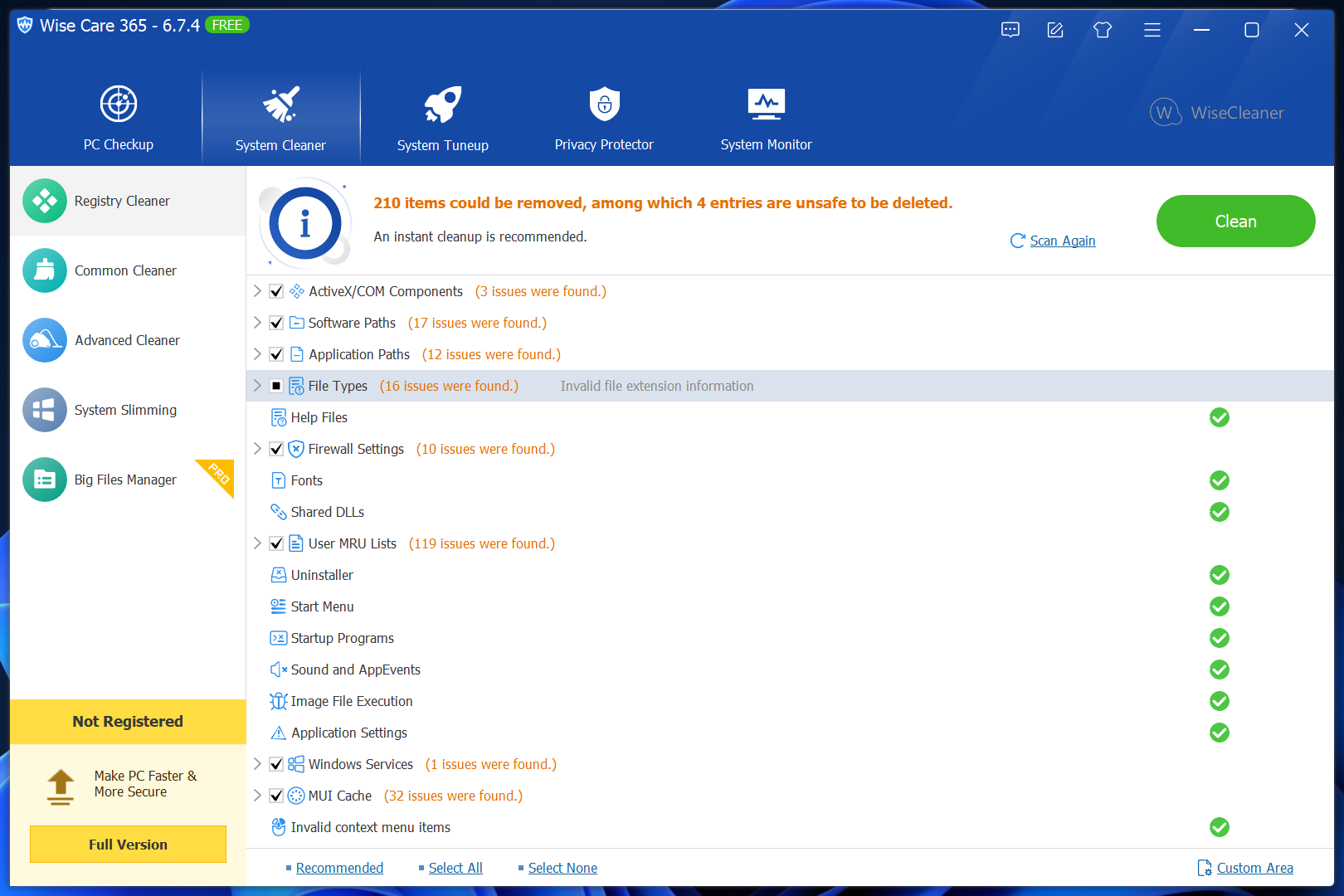Switch to the PC Checkup tab
Screen dimensions: 1344x896
click(119, 118)
